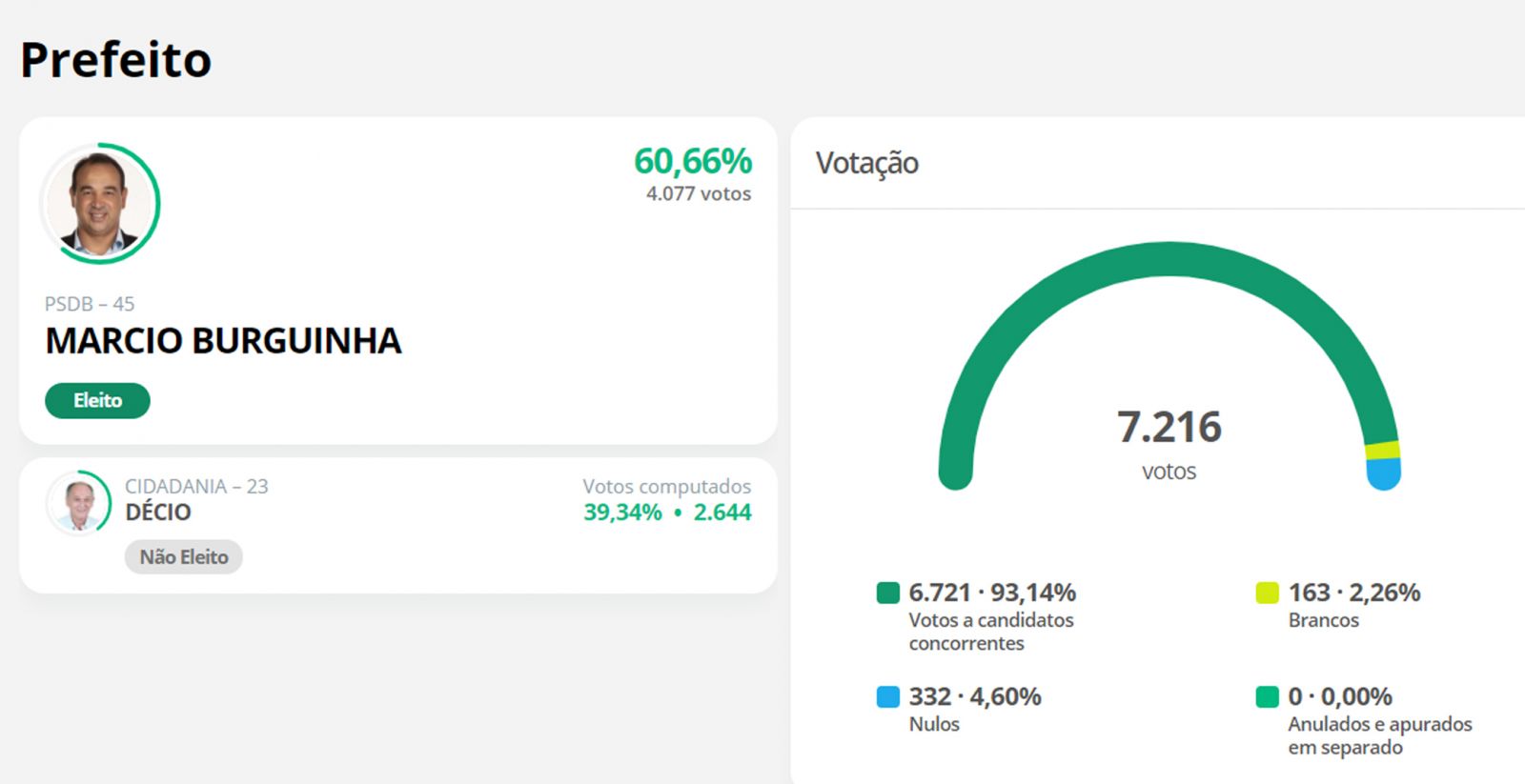Click the yellow Brancos segment of the gauge
The width and height of the screenshot is (1525, 784).
tap(1382, 451)
